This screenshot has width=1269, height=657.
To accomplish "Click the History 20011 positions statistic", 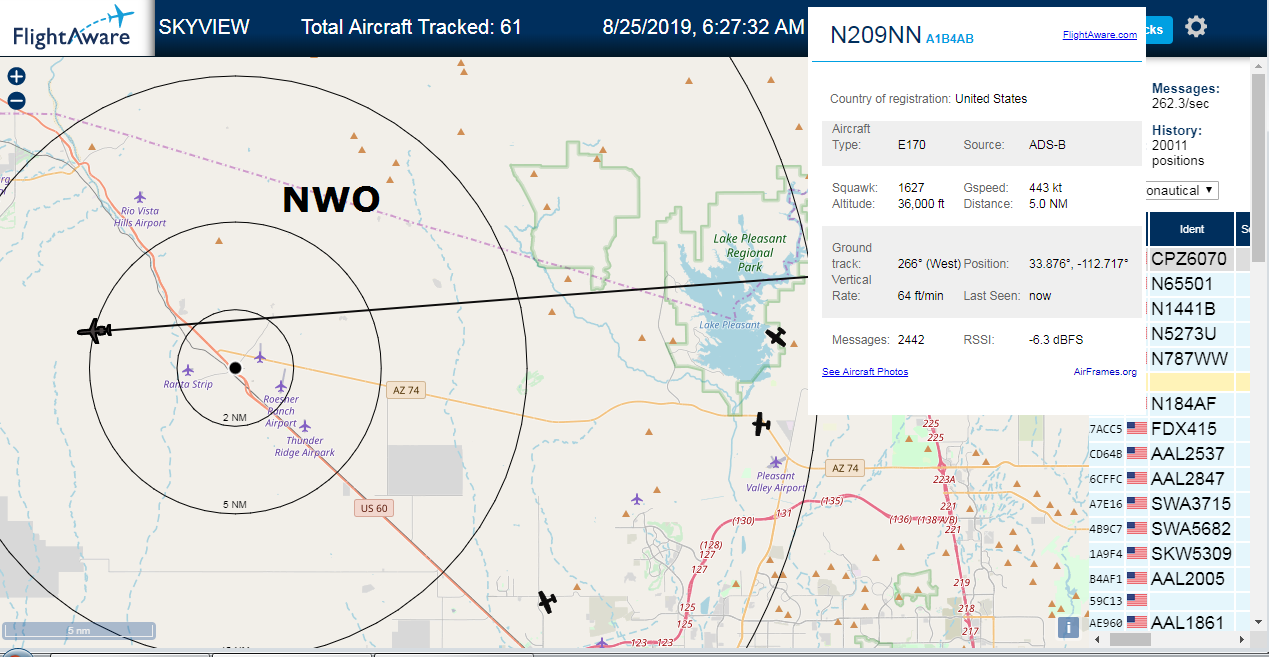I will click(1180, 145).
